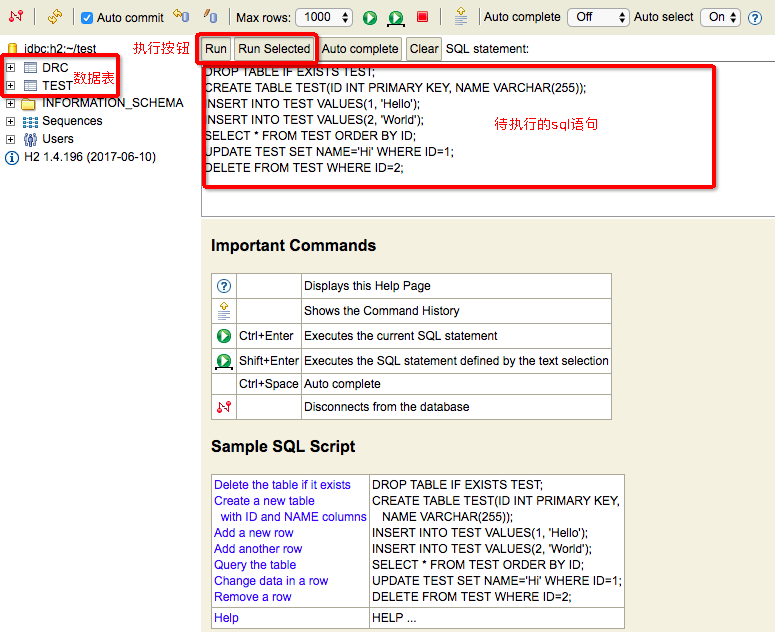
Task: Click the 'Create a new table' link
Action: tap(264, 501)
